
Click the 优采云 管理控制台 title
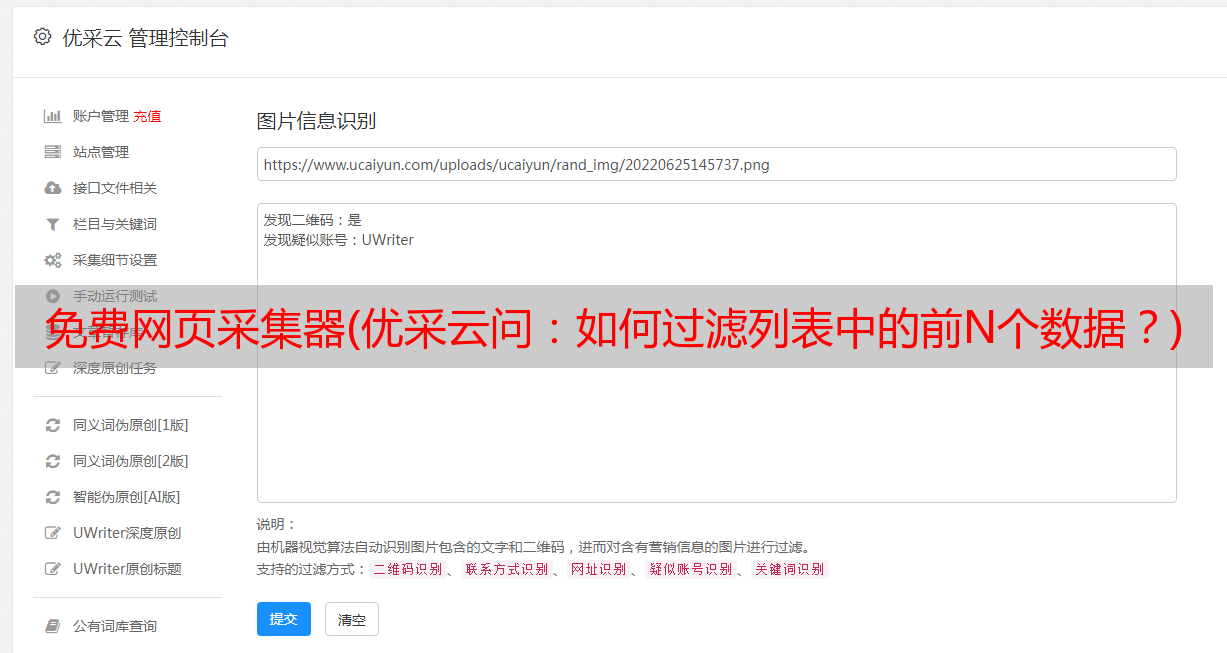pyautogui.click(x=145, y=38)
